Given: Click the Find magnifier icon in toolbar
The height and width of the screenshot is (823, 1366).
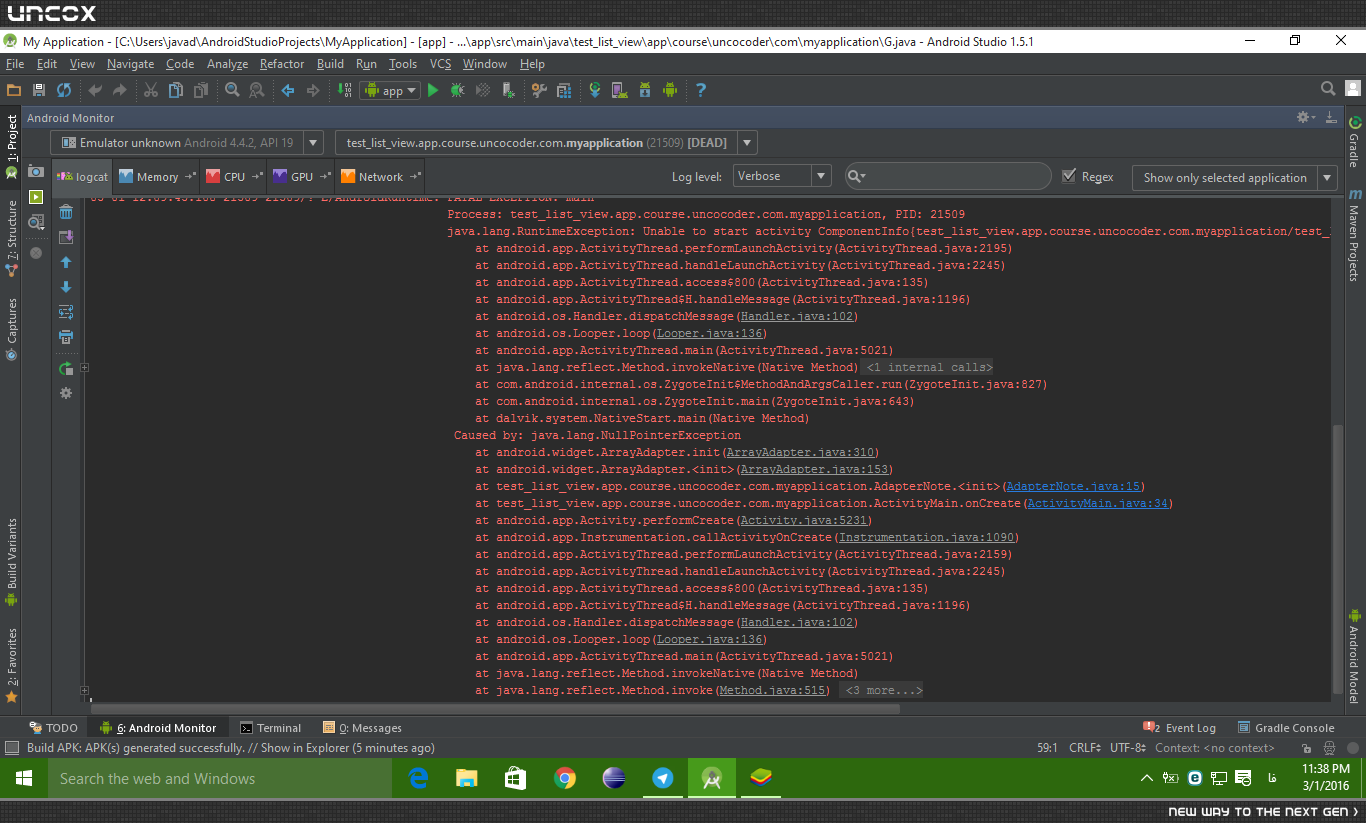Looking at the screenshot, I should (x=232, y=90).
